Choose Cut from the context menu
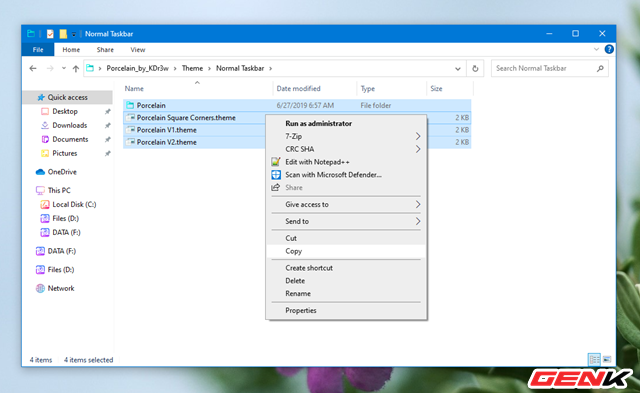 tap(346, 238)
